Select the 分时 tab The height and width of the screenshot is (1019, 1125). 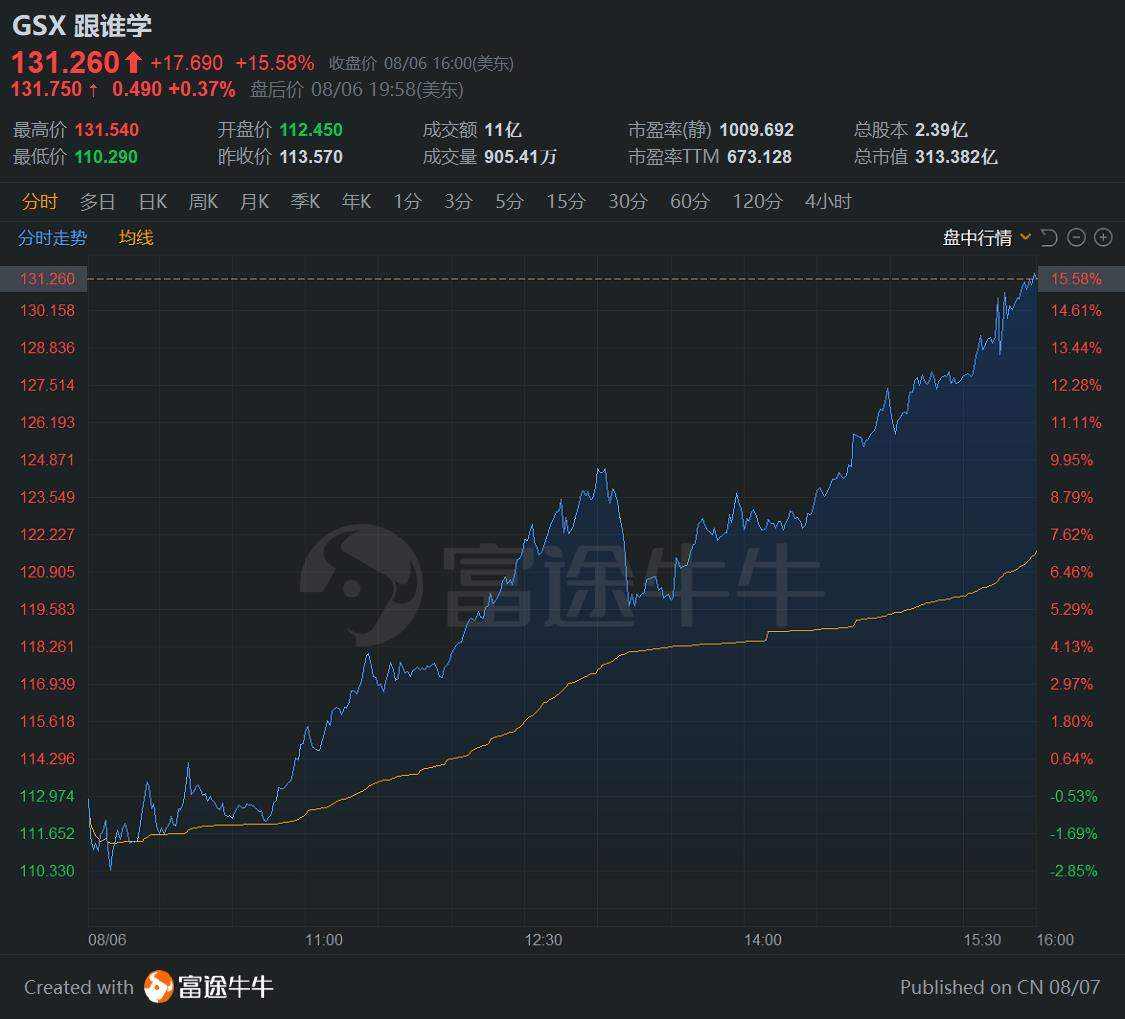pyautogui.click(x=39, y=202)
